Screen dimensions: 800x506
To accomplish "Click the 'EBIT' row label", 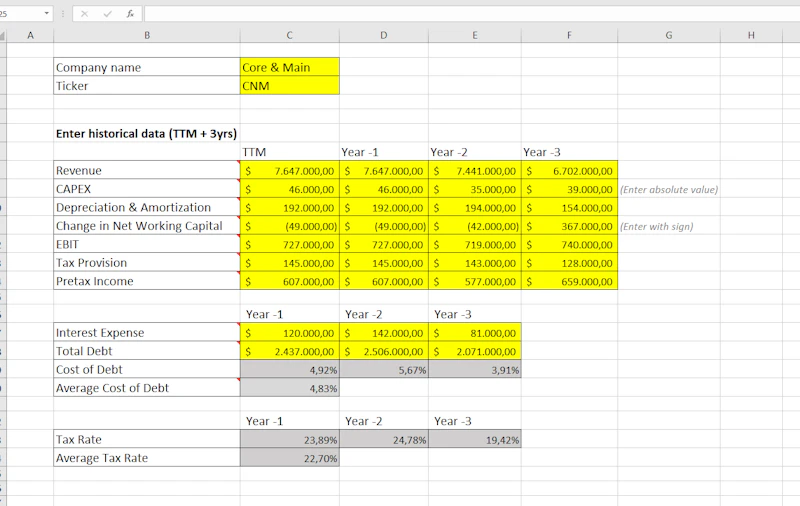I will click(147, 244).
